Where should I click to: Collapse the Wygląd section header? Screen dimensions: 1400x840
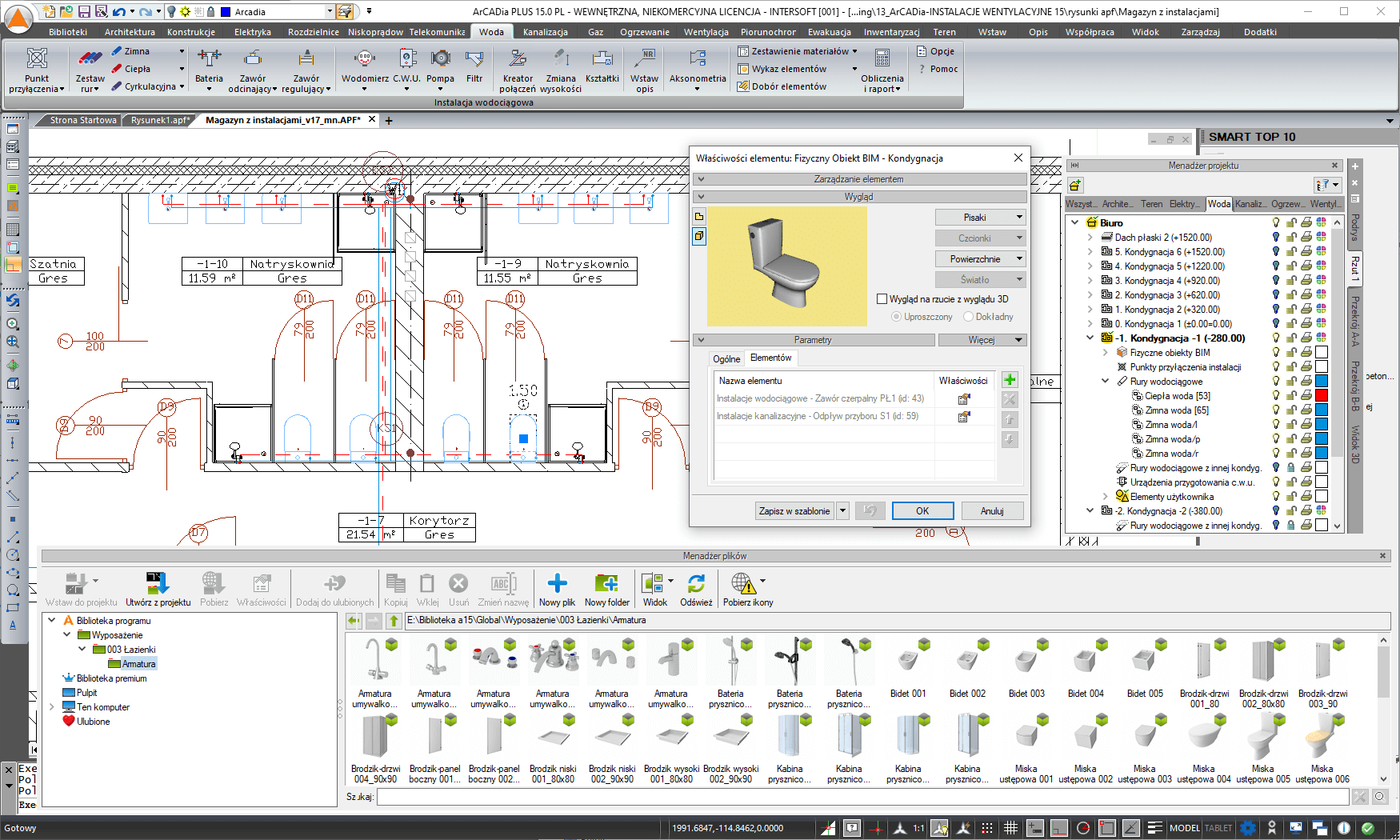tap(859, 197)
